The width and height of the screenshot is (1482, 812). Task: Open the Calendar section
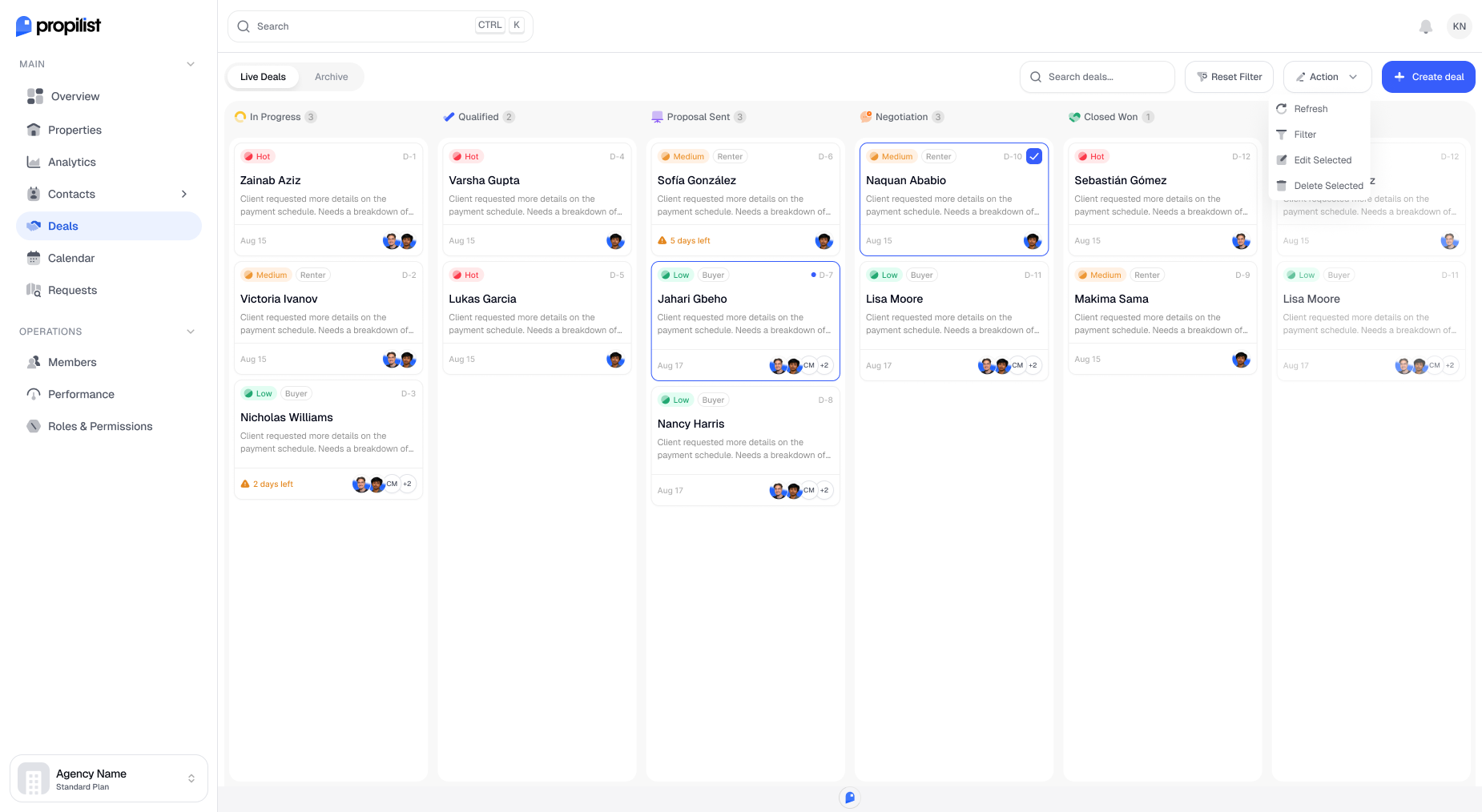[72, 258]
